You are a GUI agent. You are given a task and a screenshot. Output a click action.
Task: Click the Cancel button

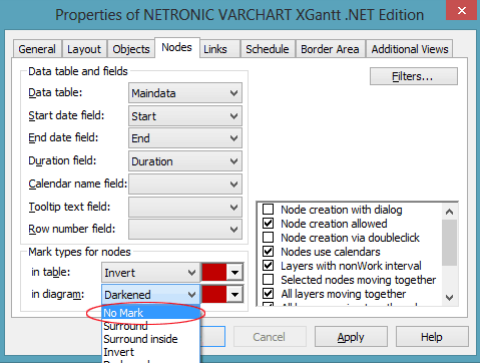[269, 337]
